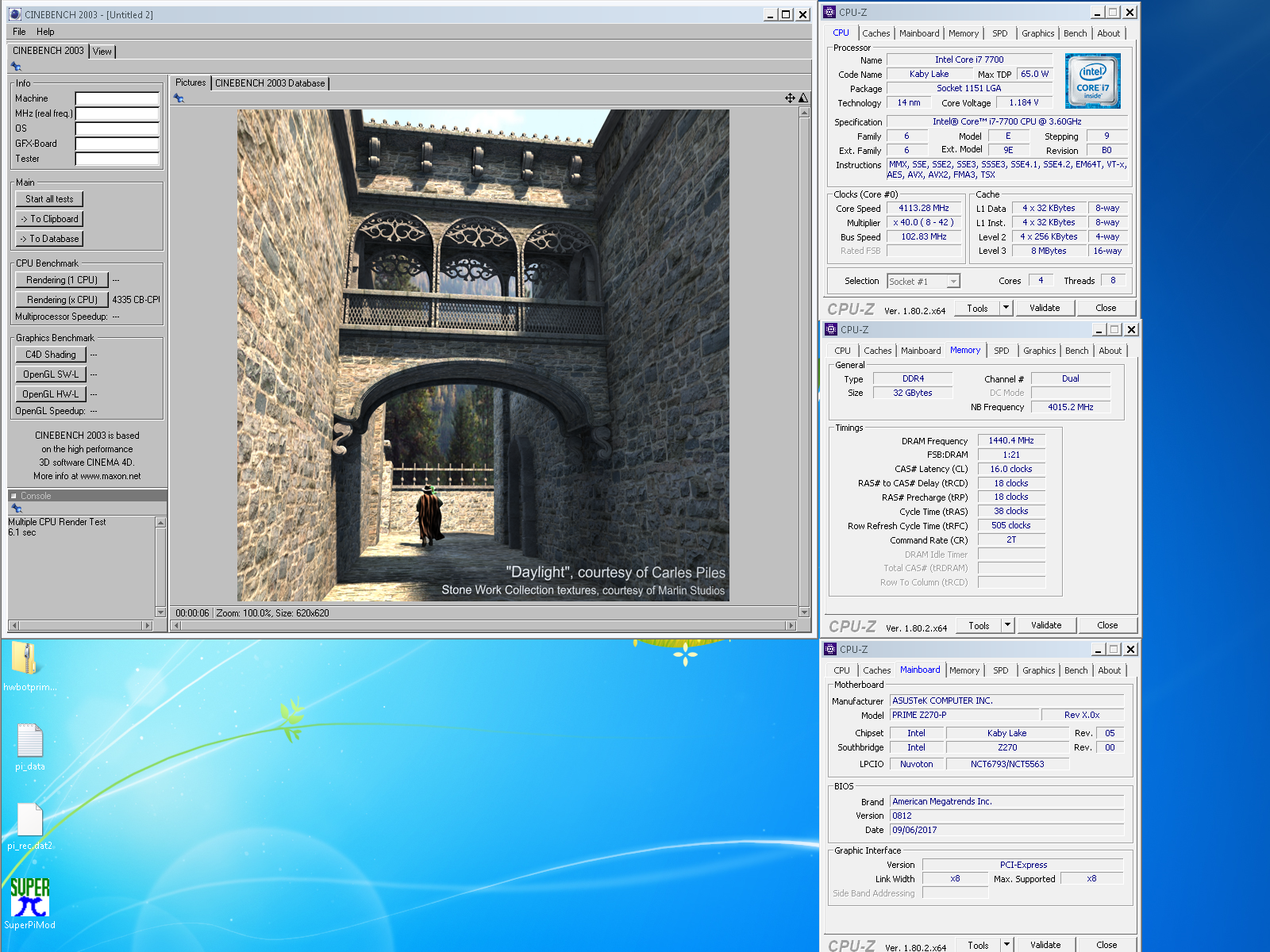Run the OpenGL SW-L test
Viewport: 1270px width, 952px height.
coord(51,374)
